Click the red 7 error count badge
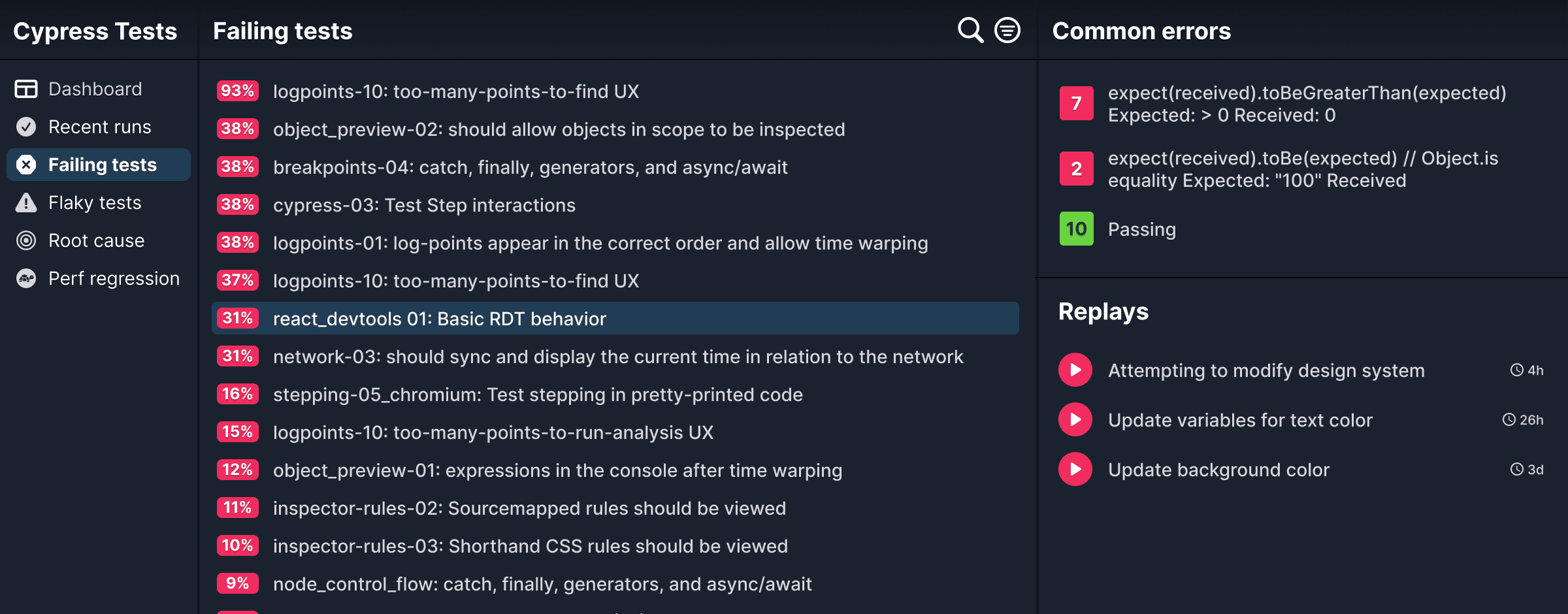Screen dimensions: 1568x614 [x=1077, y=103]
